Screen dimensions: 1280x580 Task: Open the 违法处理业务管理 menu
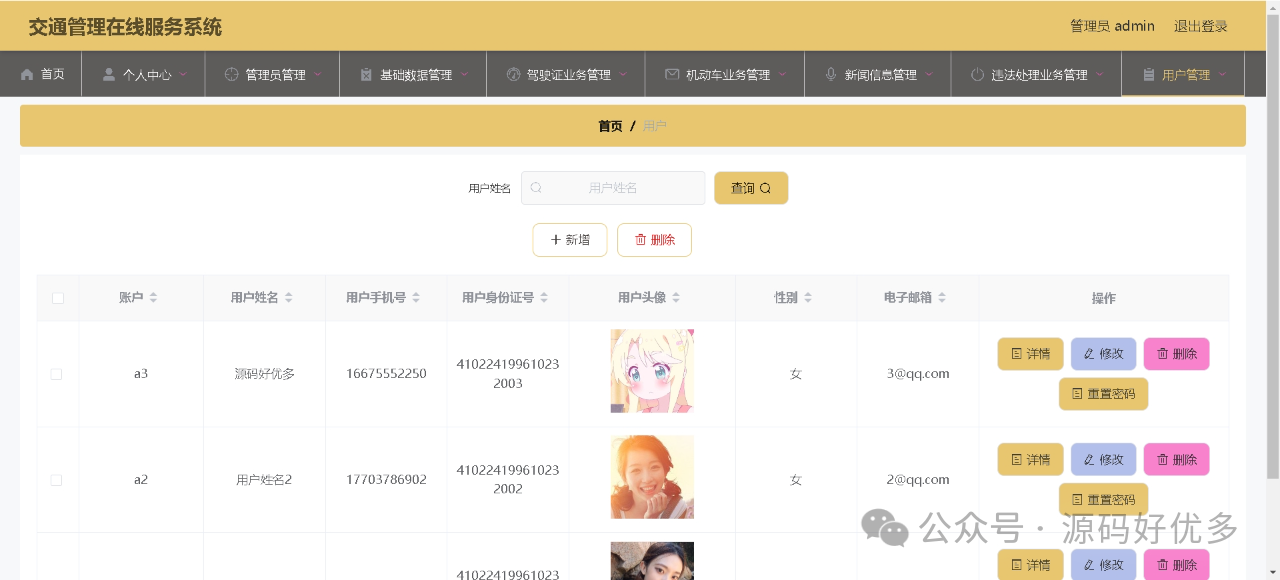[x=1036, y=74]
